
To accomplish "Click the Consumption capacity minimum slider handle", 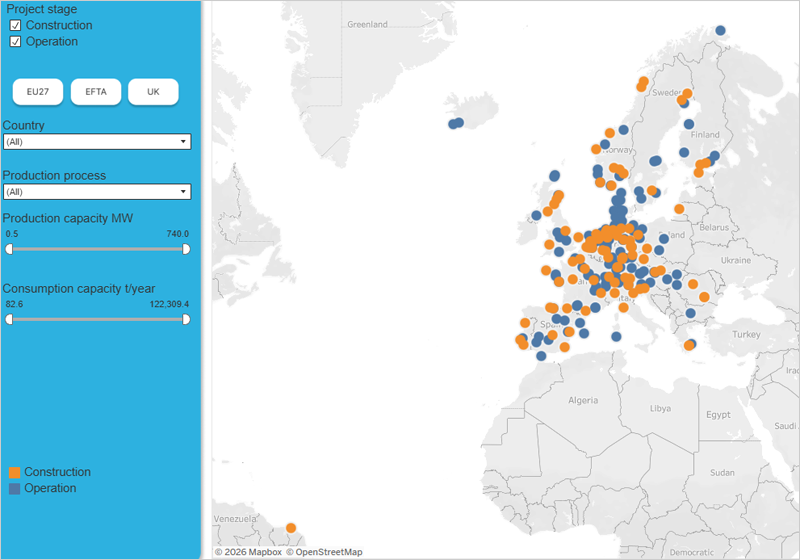I will (9, 319).
